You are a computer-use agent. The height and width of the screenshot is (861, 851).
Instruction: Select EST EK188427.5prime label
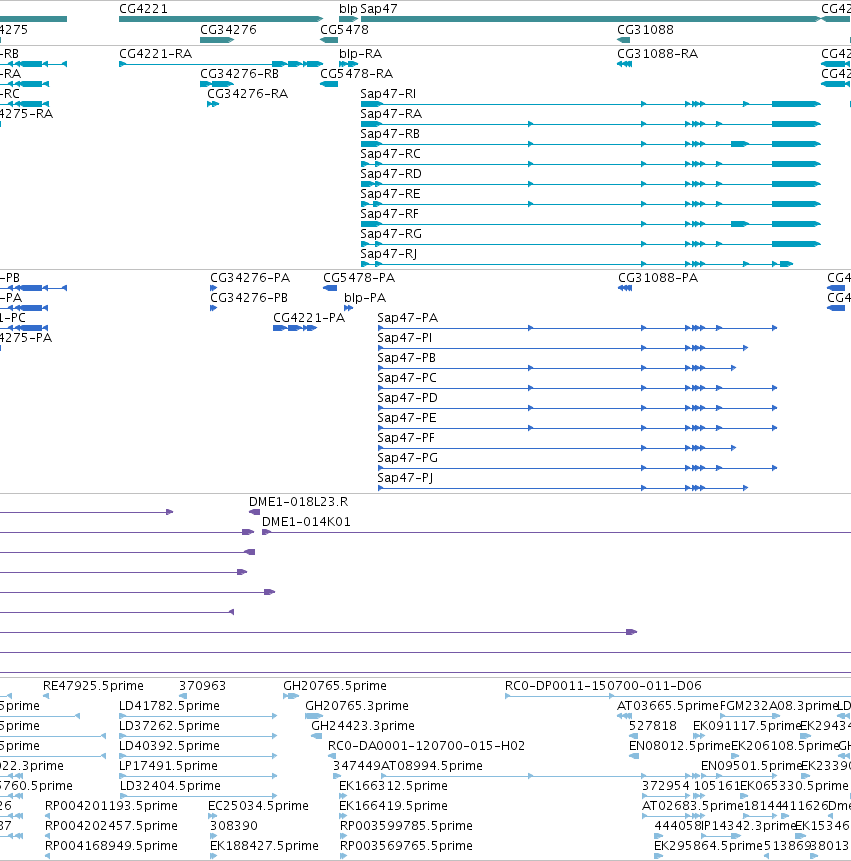[264, 846]
